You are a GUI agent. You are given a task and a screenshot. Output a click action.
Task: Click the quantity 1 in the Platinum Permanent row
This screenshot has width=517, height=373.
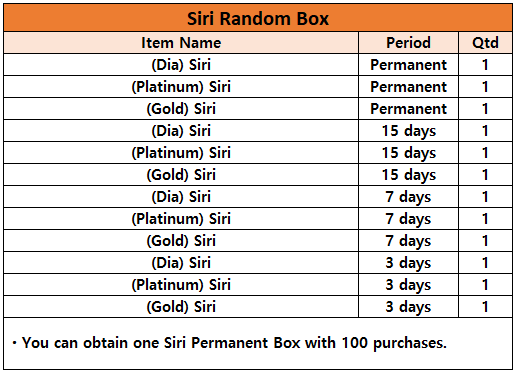tap(485, 87)
